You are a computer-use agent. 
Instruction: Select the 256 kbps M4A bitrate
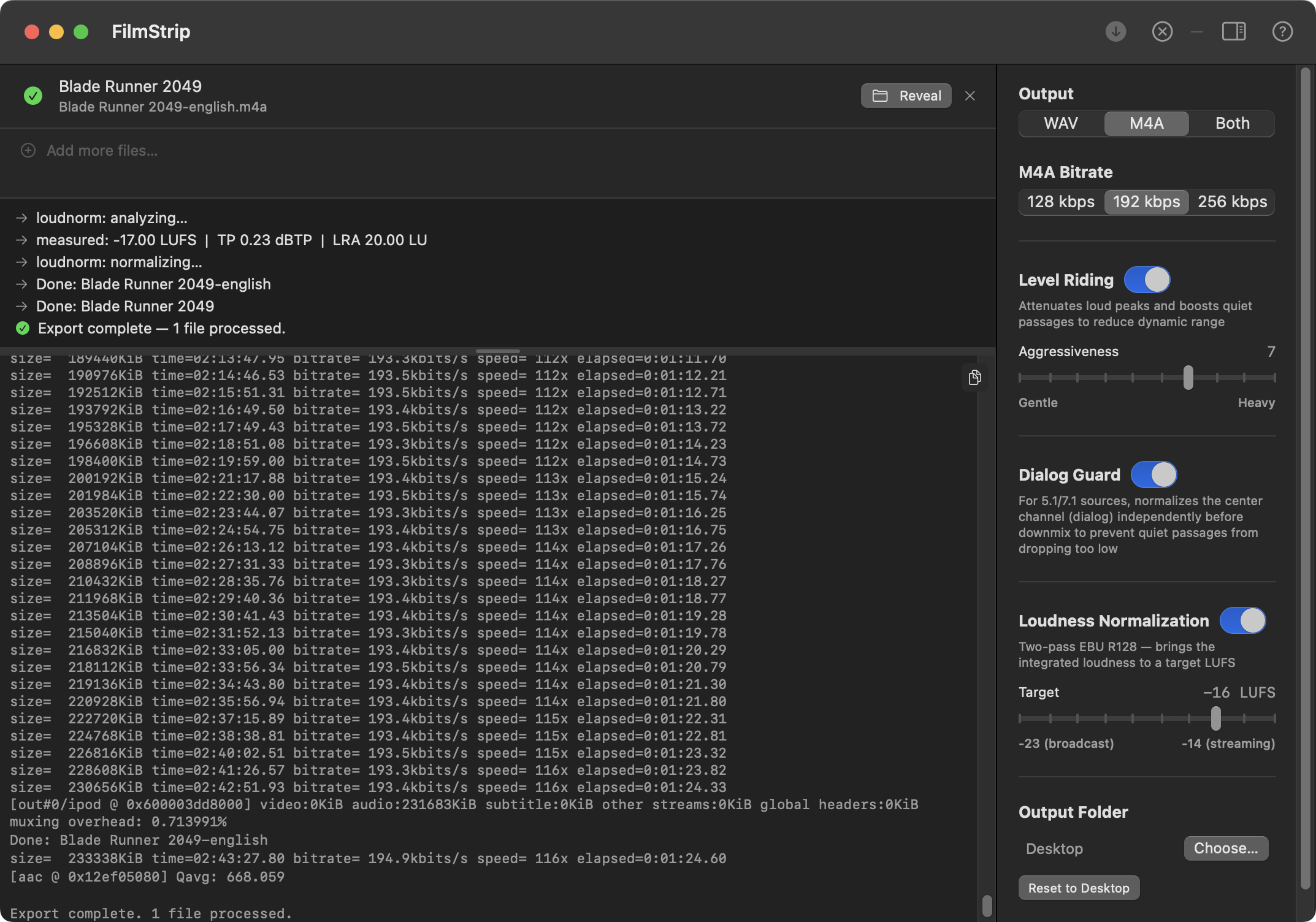1231,202
